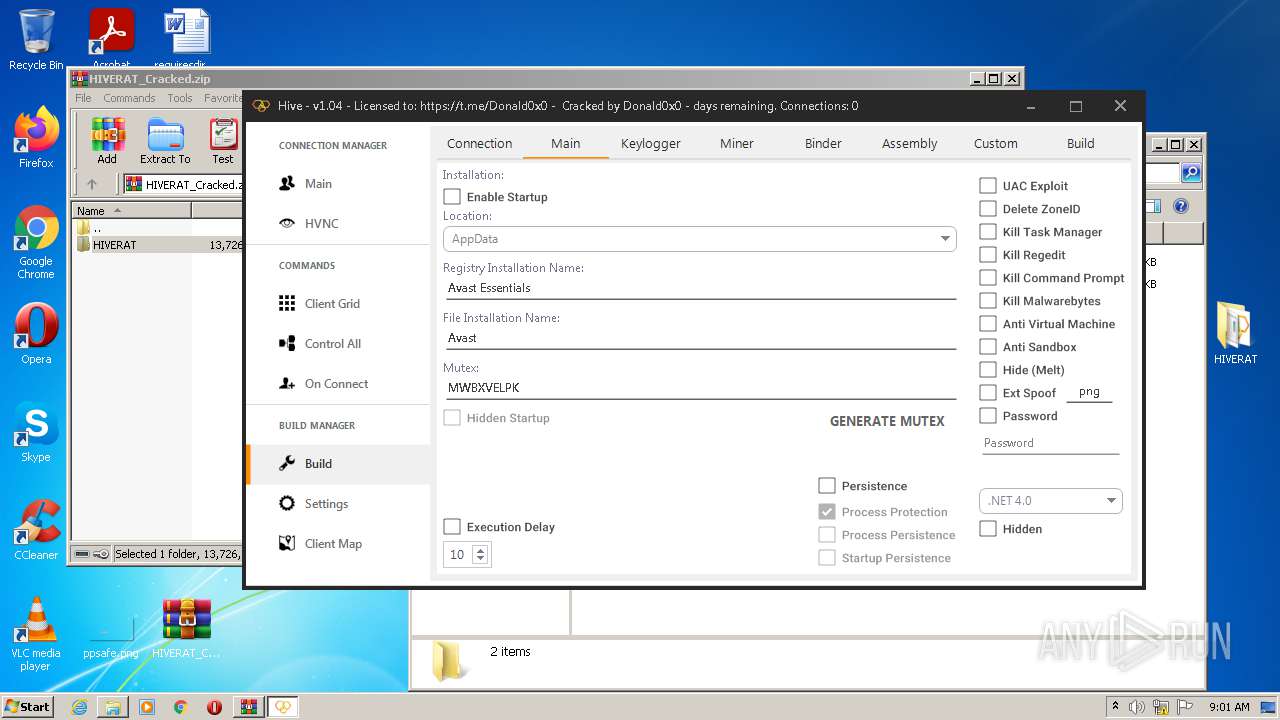Switch to the Keylogger tab

651,143
